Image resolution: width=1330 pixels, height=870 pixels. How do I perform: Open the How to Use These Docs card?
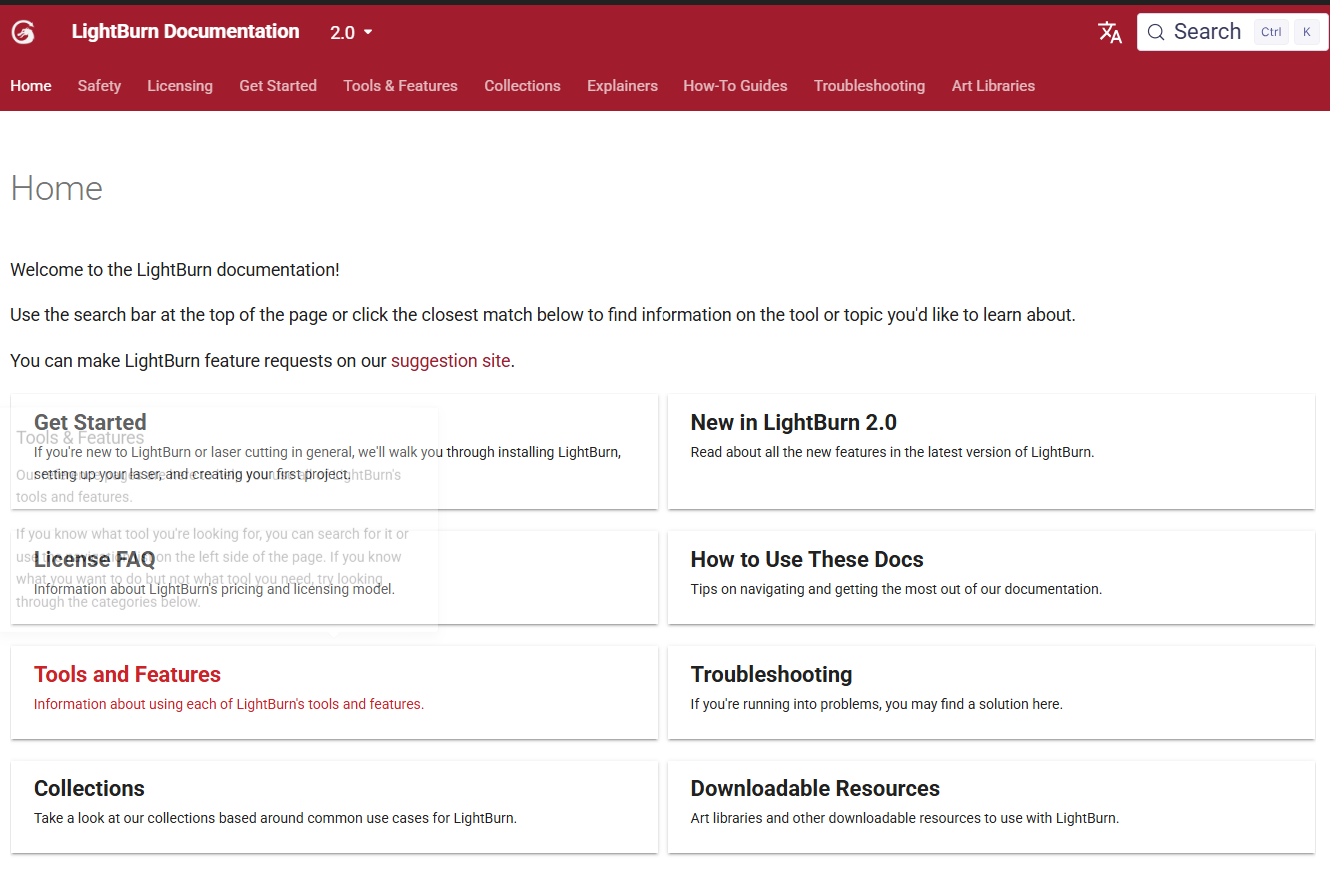click(x=990, y=576)
